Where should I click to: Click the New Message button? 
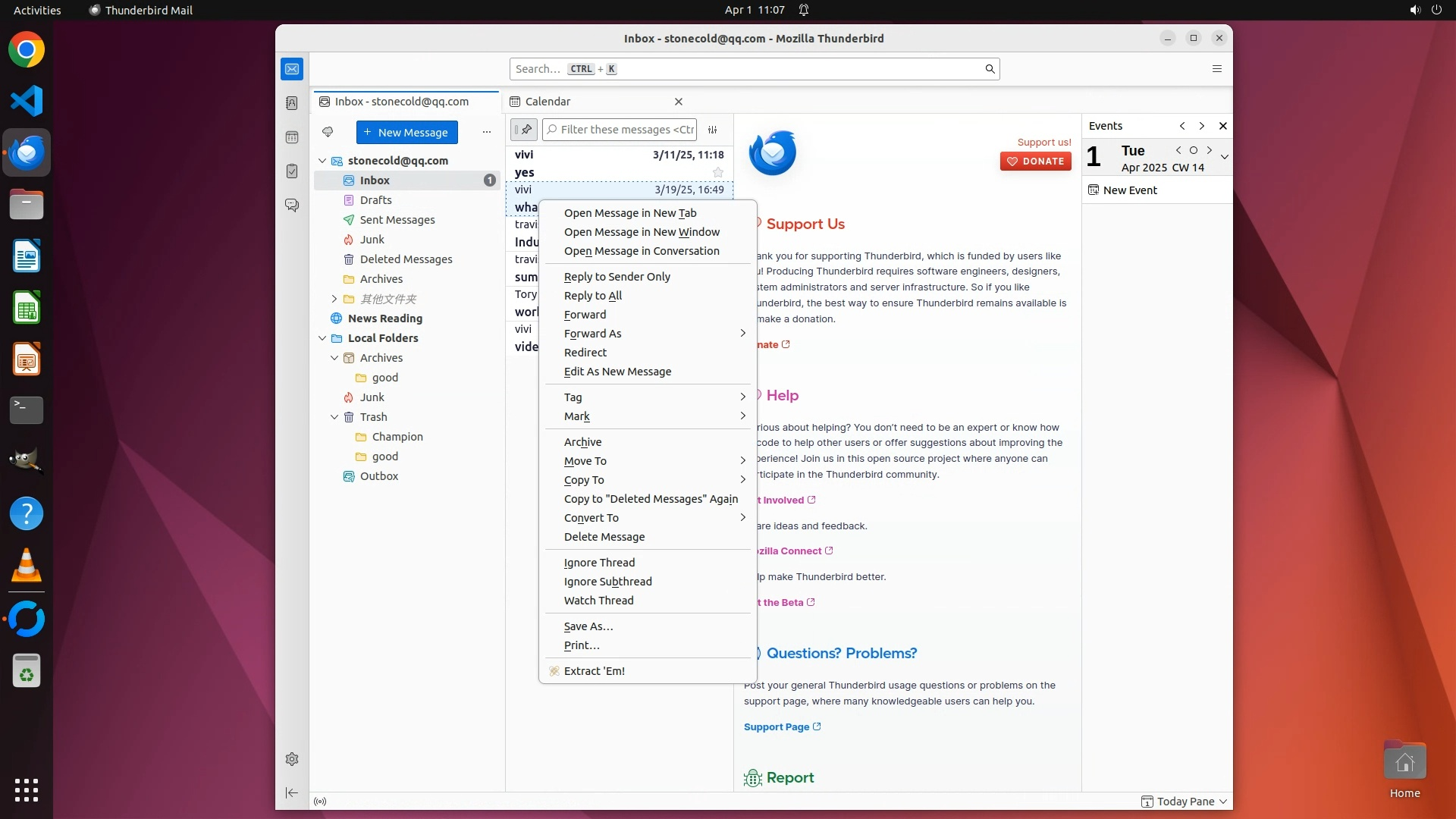pos(406,132)
